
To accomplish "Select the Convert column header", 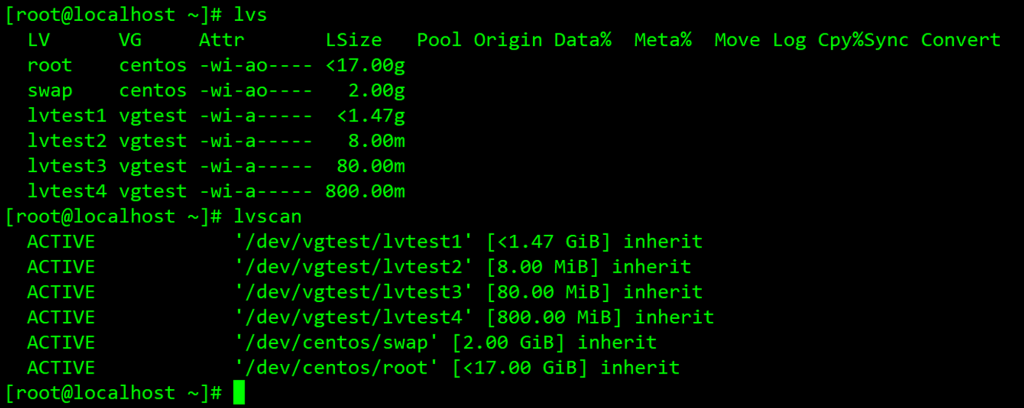I will (x=960, y=40).
